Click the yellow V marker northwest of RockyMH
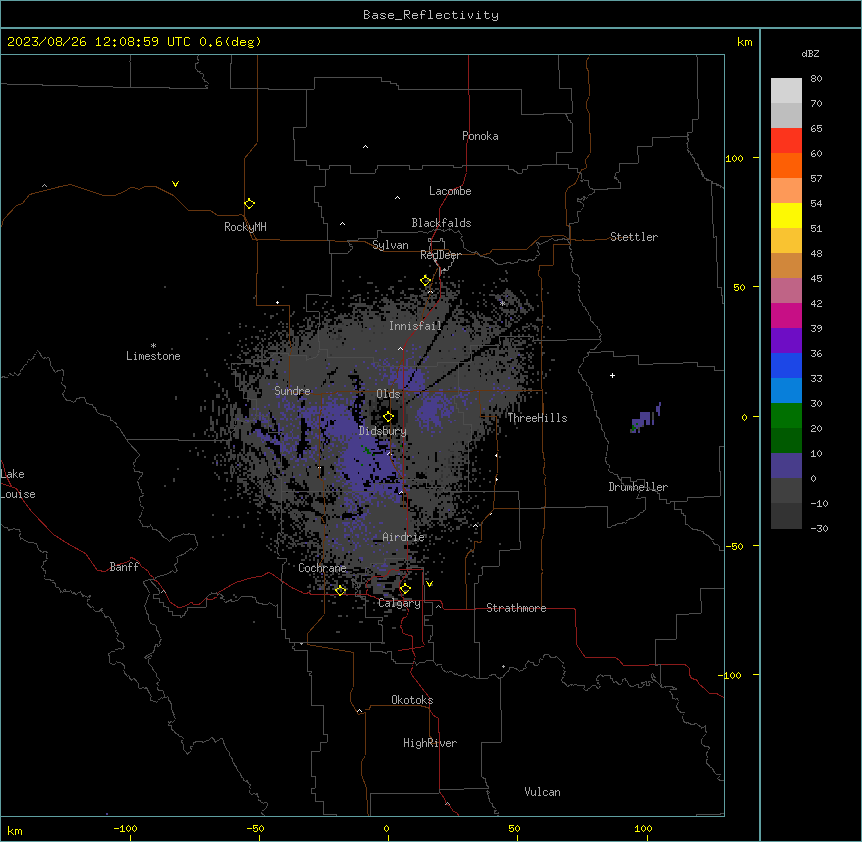862x842 pixels. click(x=175, y=184)
